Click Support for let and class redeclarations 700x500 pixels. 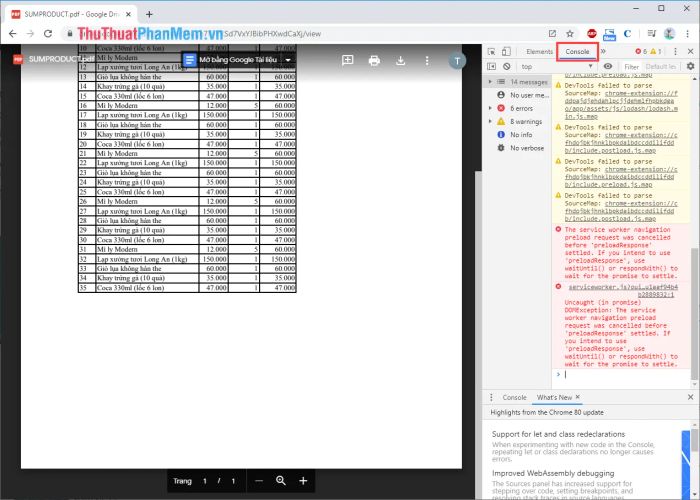[558, 434]
